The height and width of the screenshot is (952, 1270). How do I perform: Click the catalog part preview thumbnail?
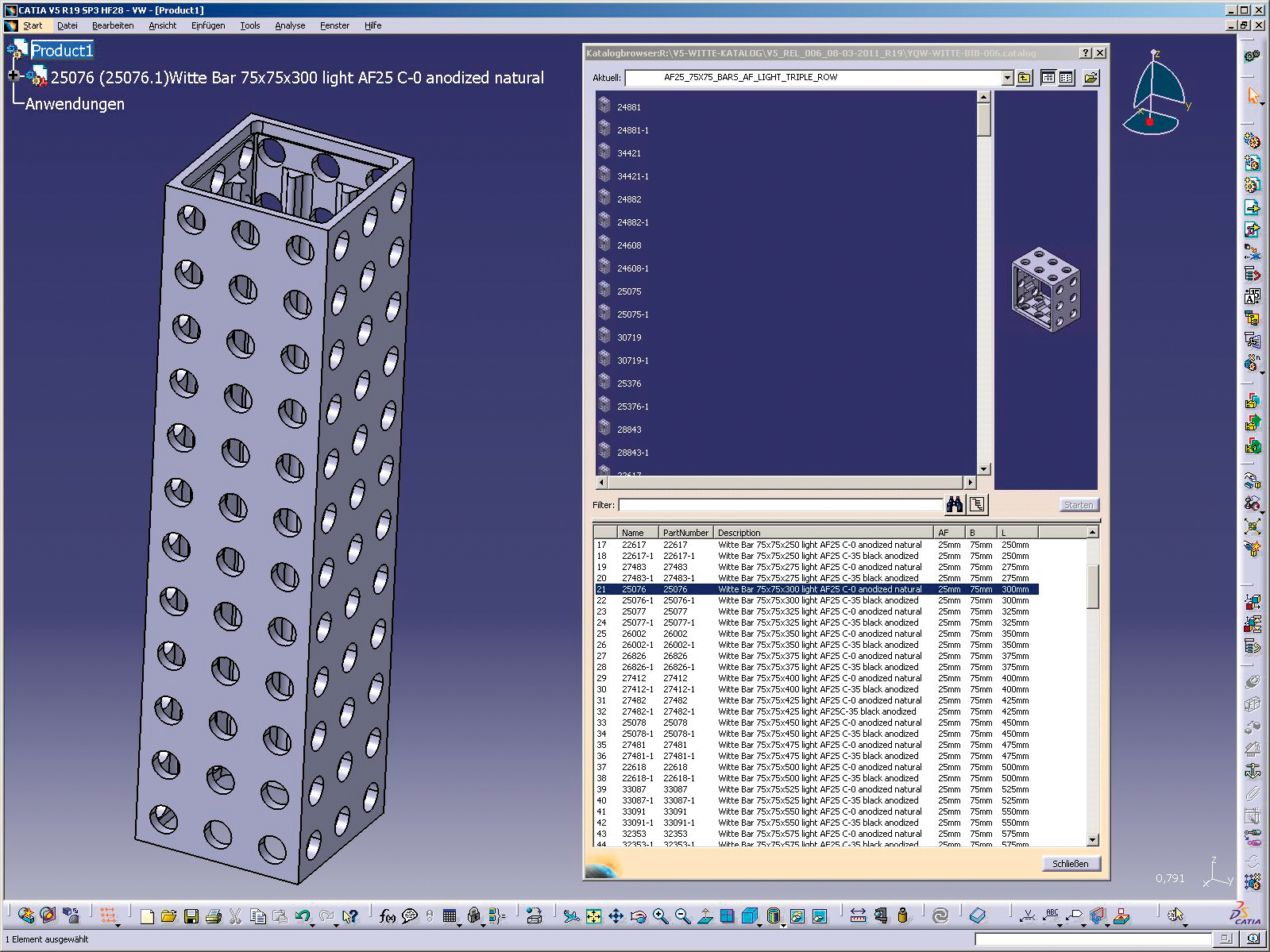pyautogui.click(x=1045, y=289)
